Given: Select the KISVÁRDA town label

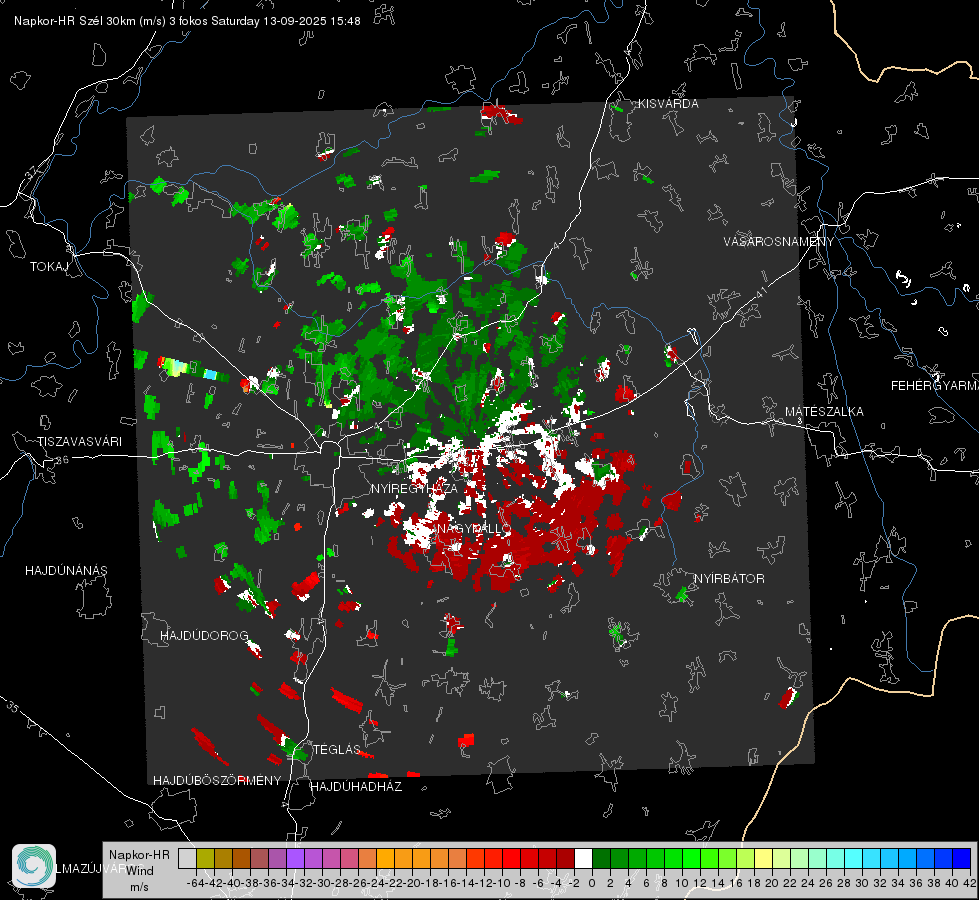Looking at the screenshot, I should coord(668,104).
